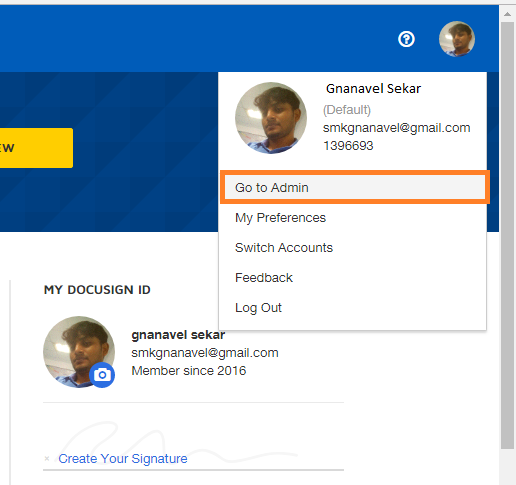Click the profile avatar in the header
The height and width of the screenshot is (485, 516).
pos(457,39)
